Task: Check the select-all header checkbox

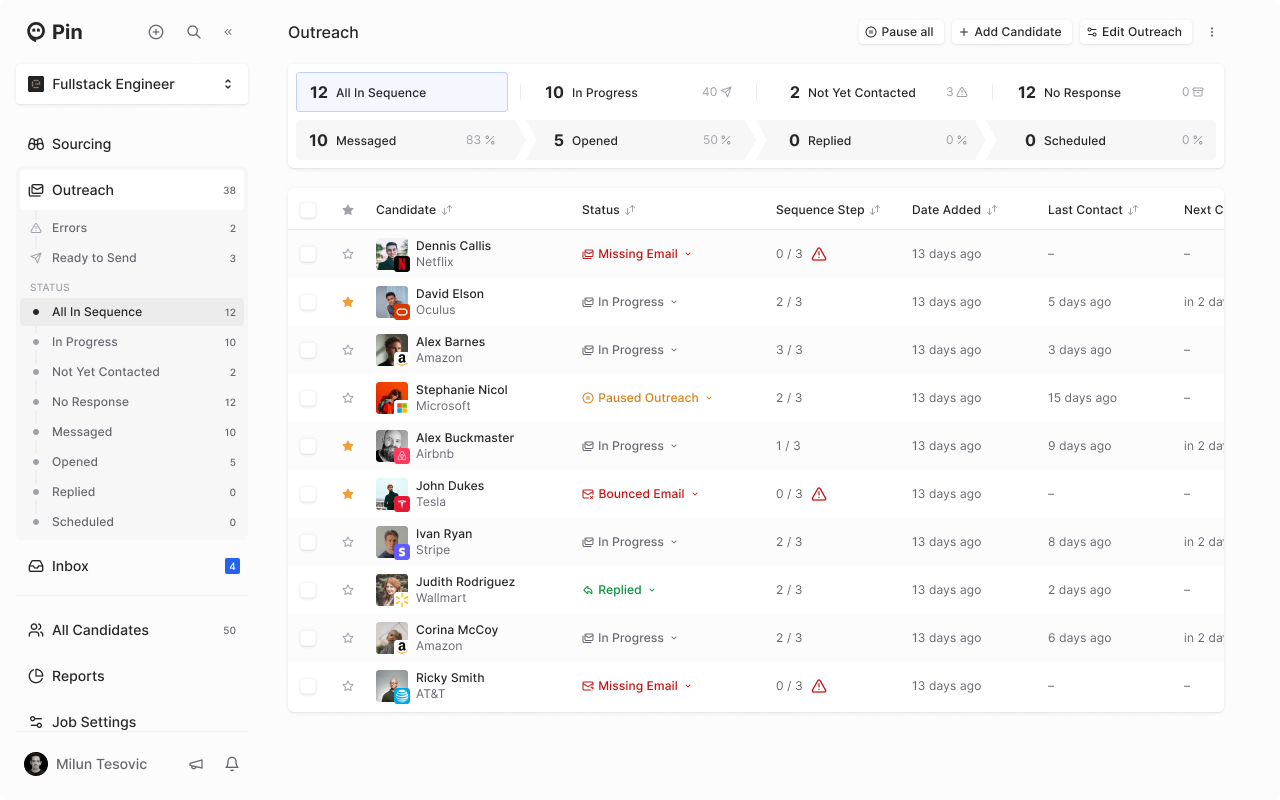Action: tap(308, 210)
